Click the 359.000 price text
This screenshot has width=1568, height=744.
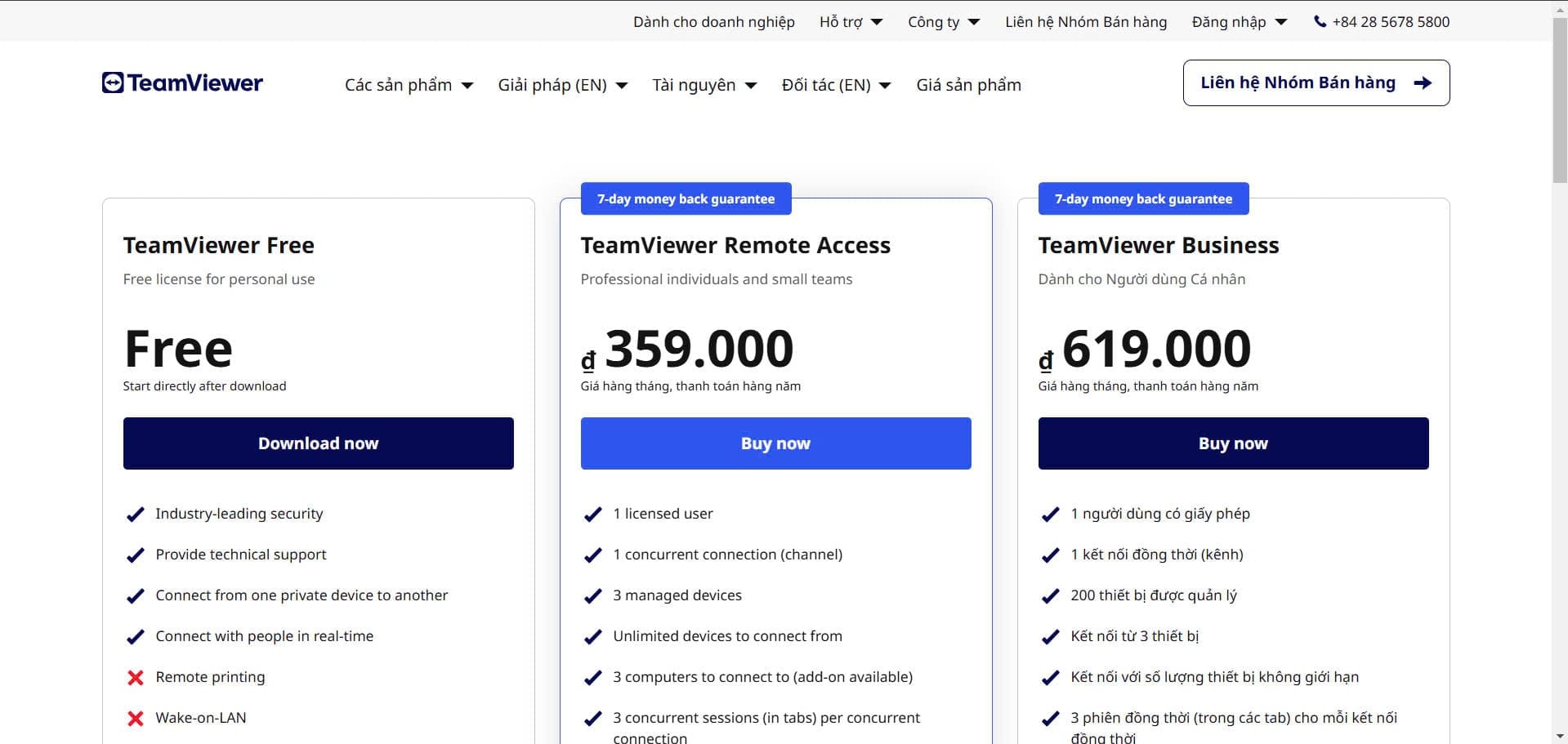(699, 349)
